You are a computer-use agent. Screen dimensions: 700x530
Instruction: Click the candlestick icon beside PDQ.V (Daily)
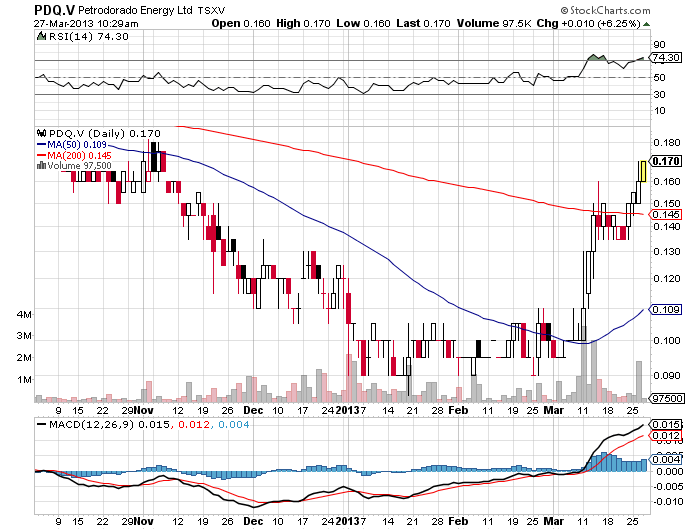pyautogui.click(x=42, y=133)
